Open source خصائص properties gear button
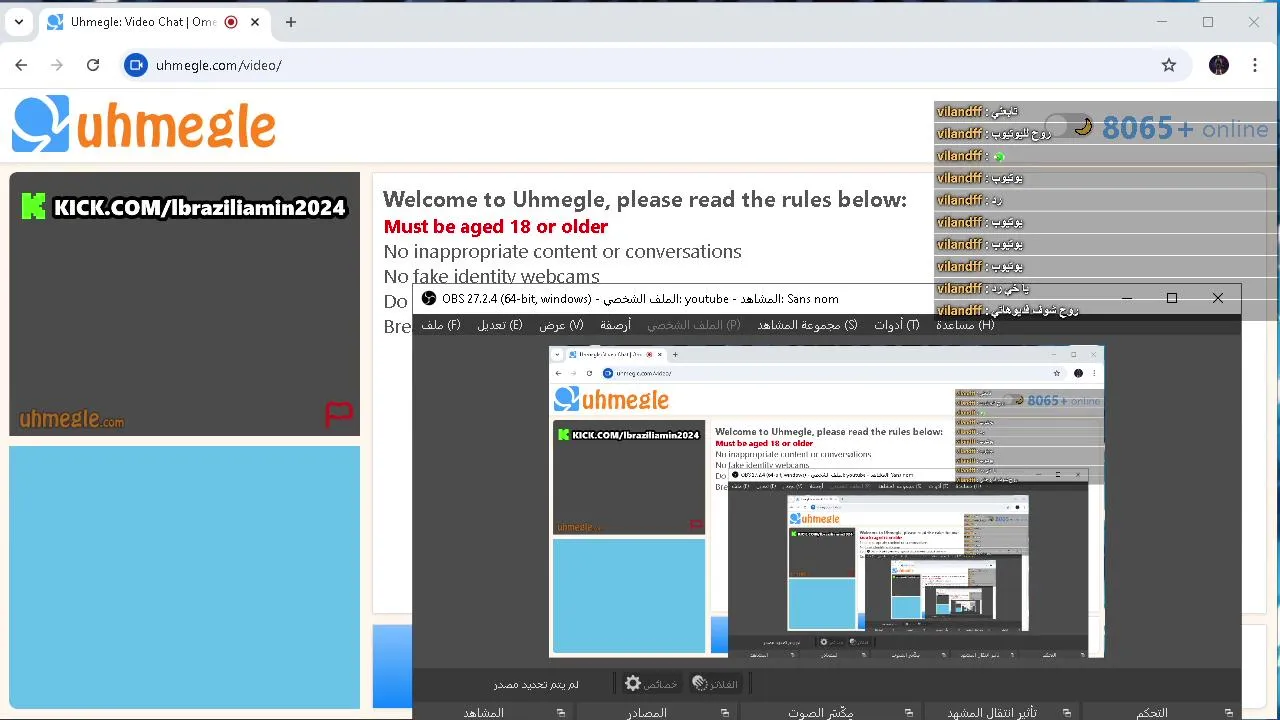Image resolution: width=1280 pixels, height=720 pixels. (652, 684)
